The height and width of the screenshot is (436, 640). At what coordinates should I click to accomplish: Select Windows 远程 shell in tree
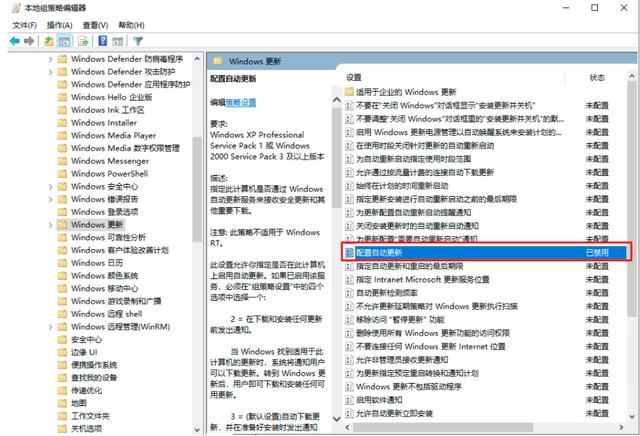[107, 314]
